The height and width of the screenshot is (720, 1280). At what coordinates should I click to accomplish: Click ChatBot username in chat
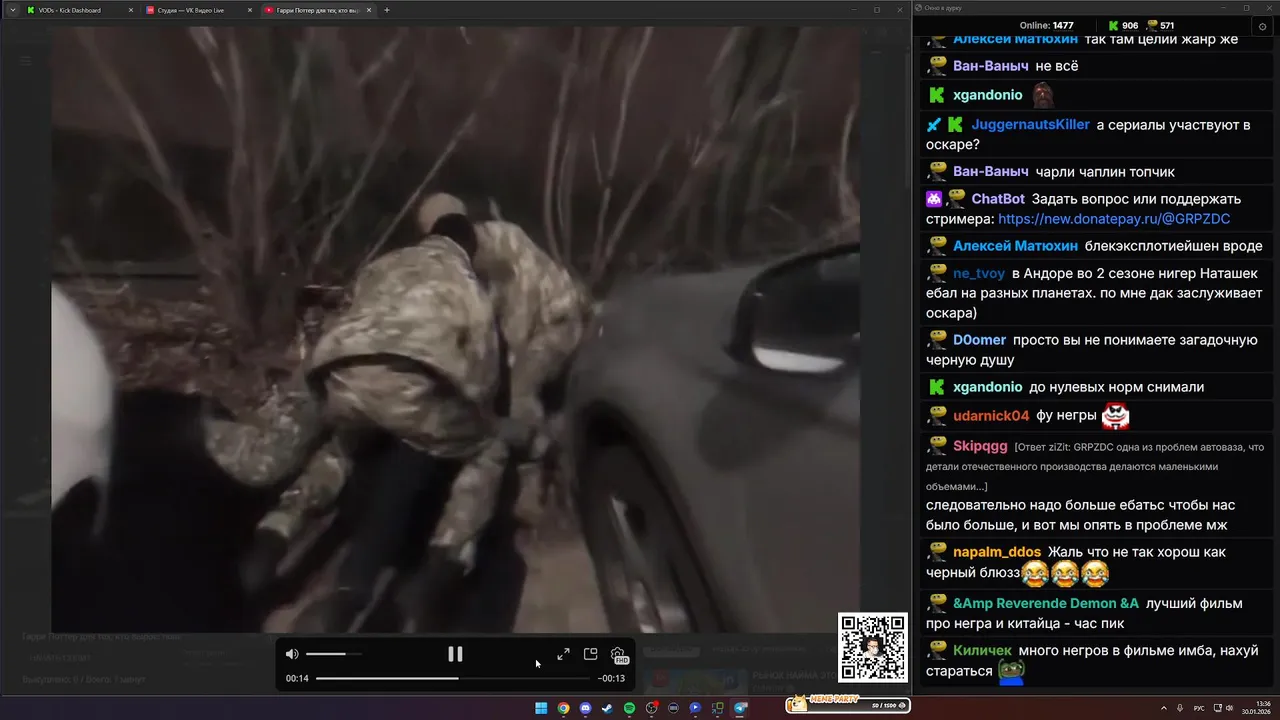tap(998, 199)
